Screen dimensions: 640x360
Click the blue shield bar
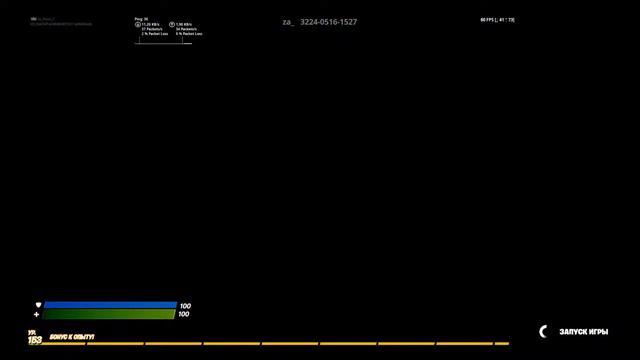tap(110, 305)
